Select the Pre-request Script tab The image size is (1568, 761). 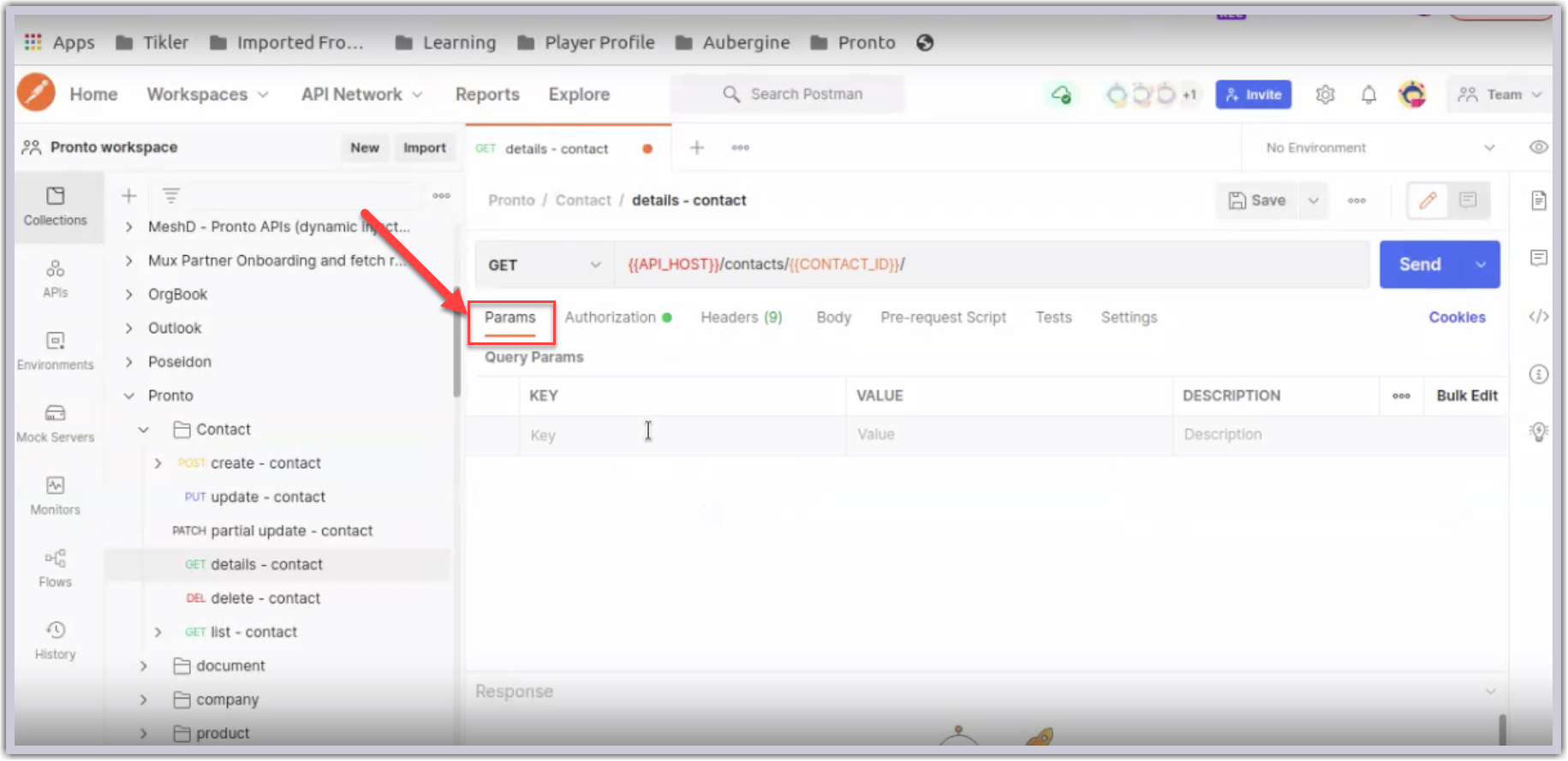(x=943, y=318)
